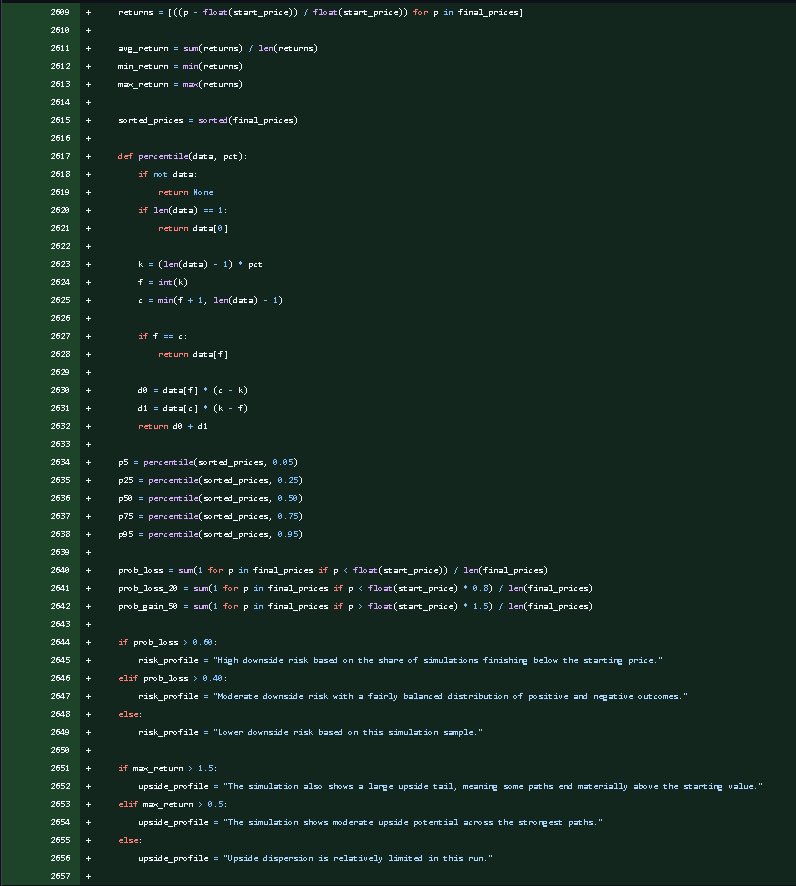Select line number 2615
The height and width of the screenshot is (886, 796).
(60, 120)
